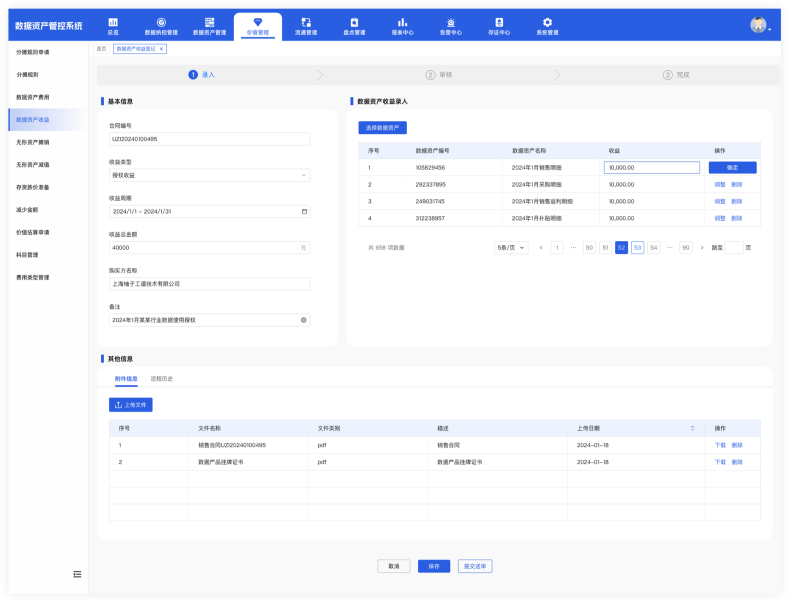This screenshot has height=603, width=790.
Task: Open the 5条/页 page size dropdown
Action: (510, 247)
